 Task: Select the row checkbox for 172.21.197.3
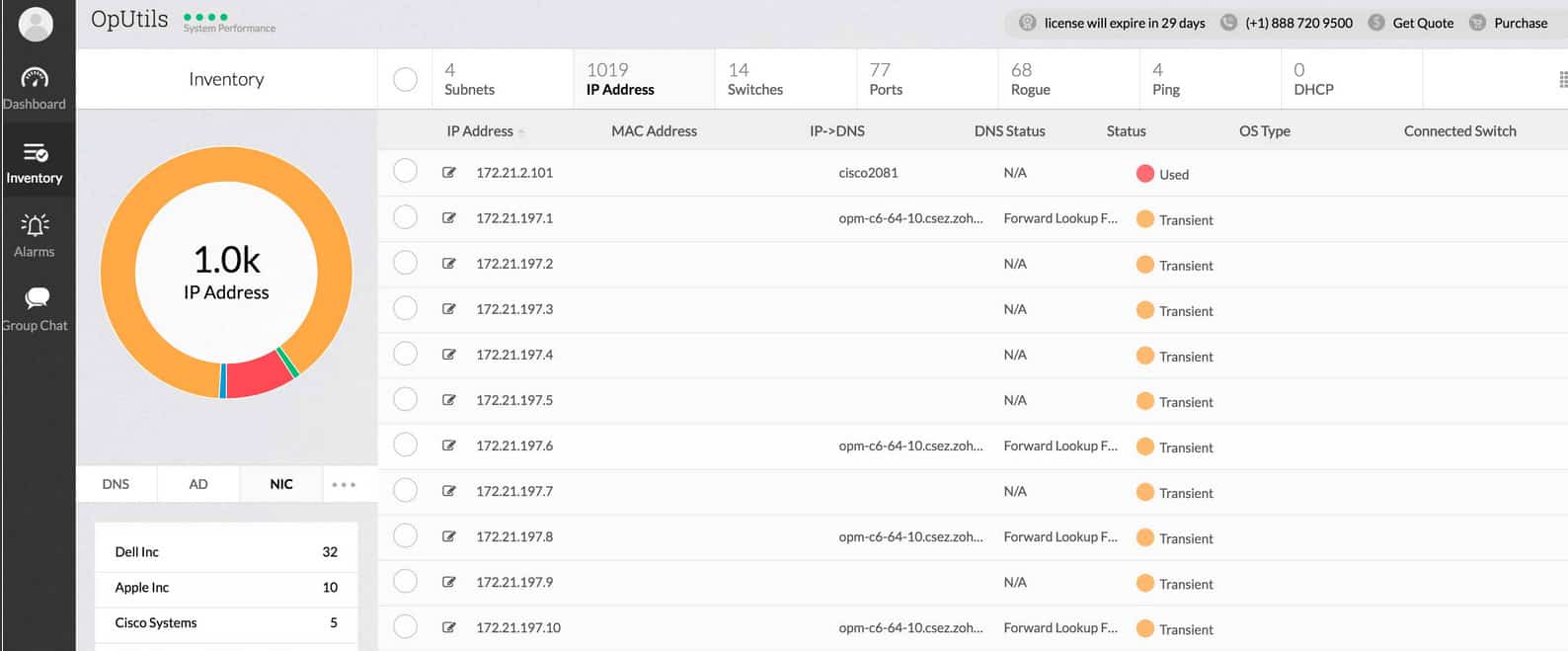pyautogui.click(x=405, y=306)
